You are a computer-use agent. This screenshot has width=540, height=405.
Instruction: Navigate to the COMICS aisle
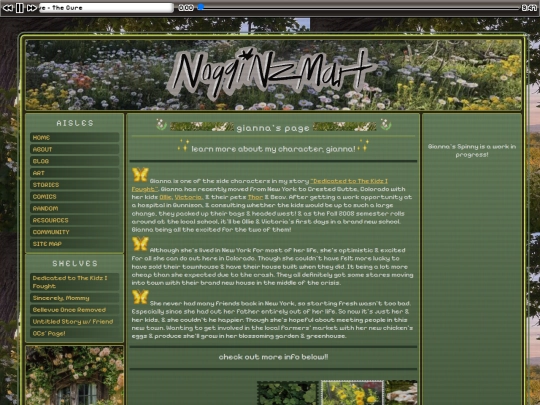(74, 196)
